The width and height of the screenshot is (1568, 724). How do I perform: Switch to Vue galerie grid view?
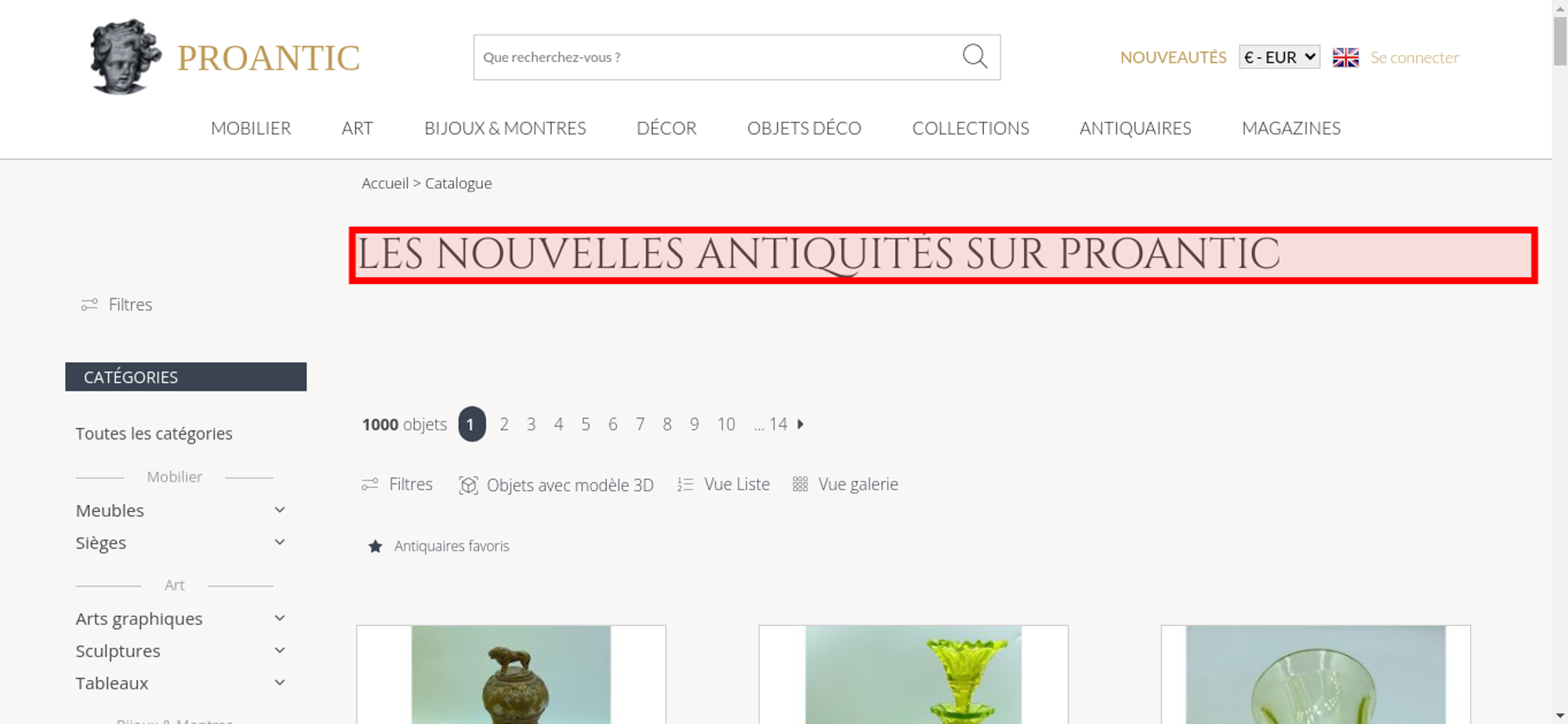pos(845,484)
